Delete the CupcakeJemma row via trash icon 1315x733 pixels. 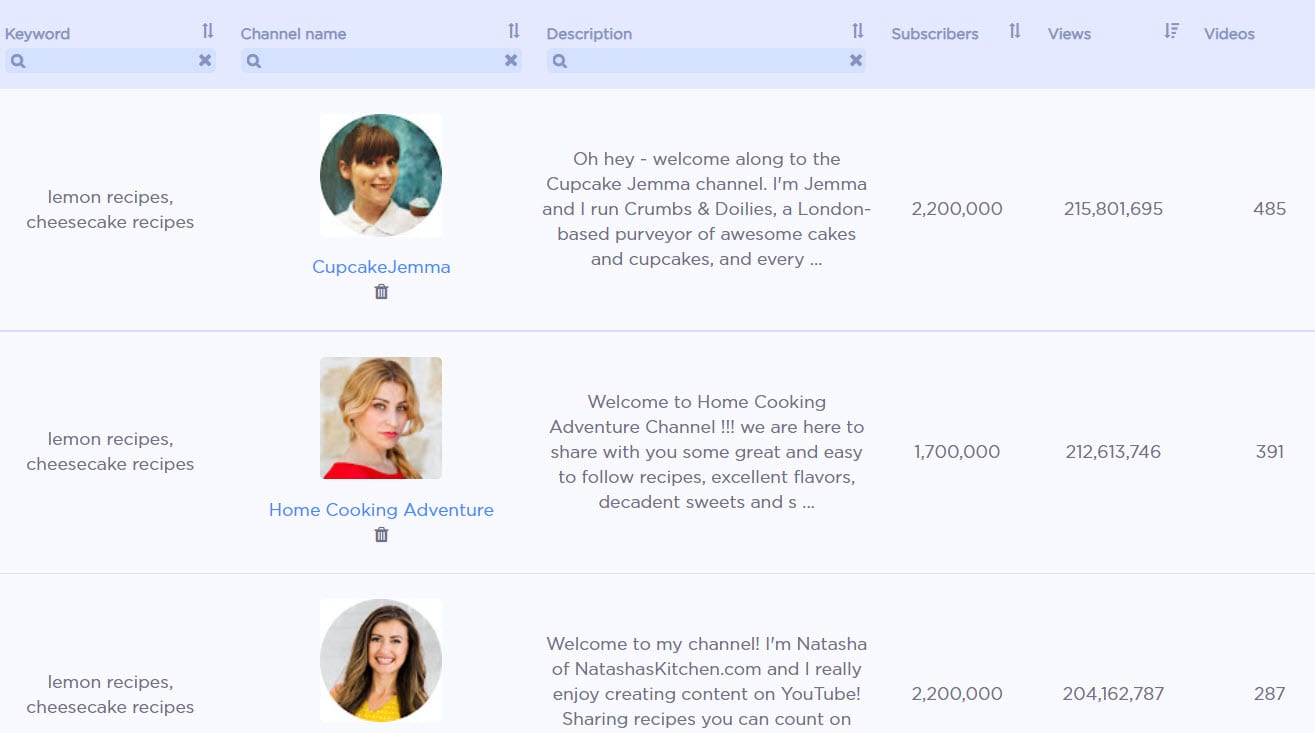pos(381,292)
